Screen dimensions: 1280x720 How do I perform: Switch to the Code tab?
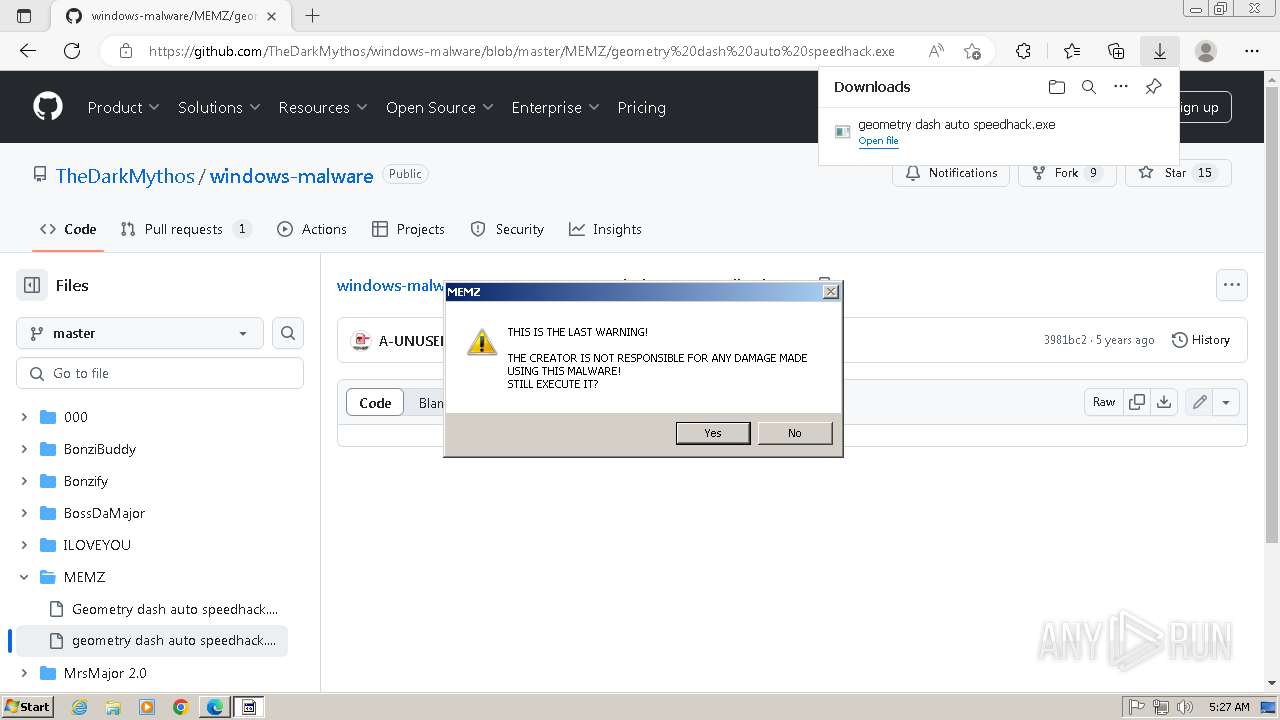click(68, 229)
